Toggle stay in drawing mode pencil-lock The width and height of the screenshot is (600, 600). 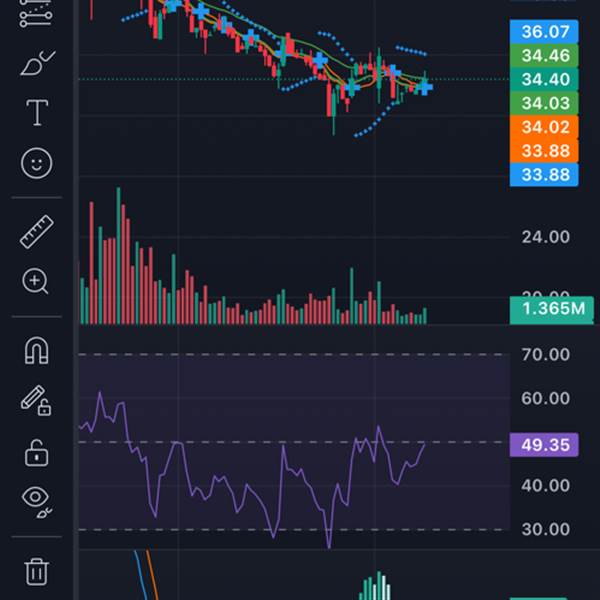point(36,400)
